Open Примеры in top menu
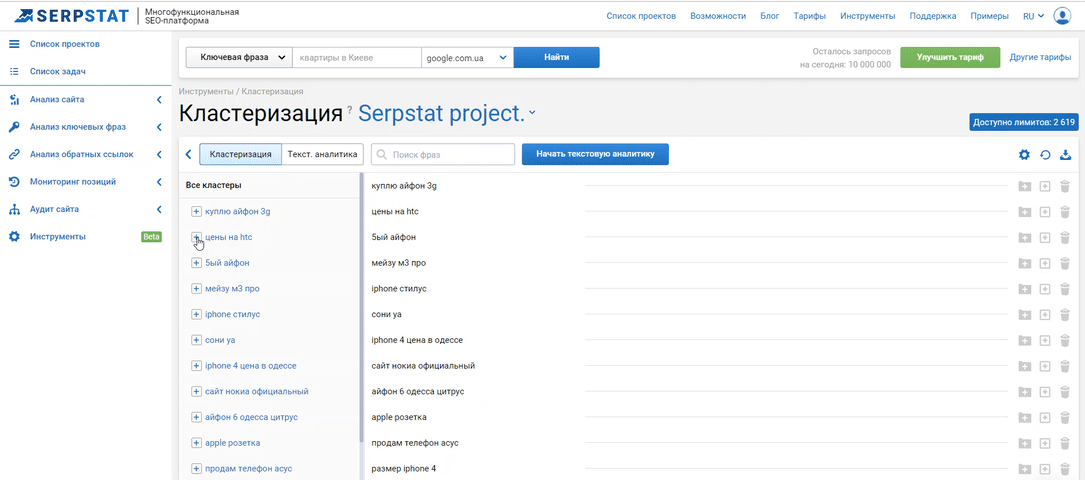 tap(990, 16)
